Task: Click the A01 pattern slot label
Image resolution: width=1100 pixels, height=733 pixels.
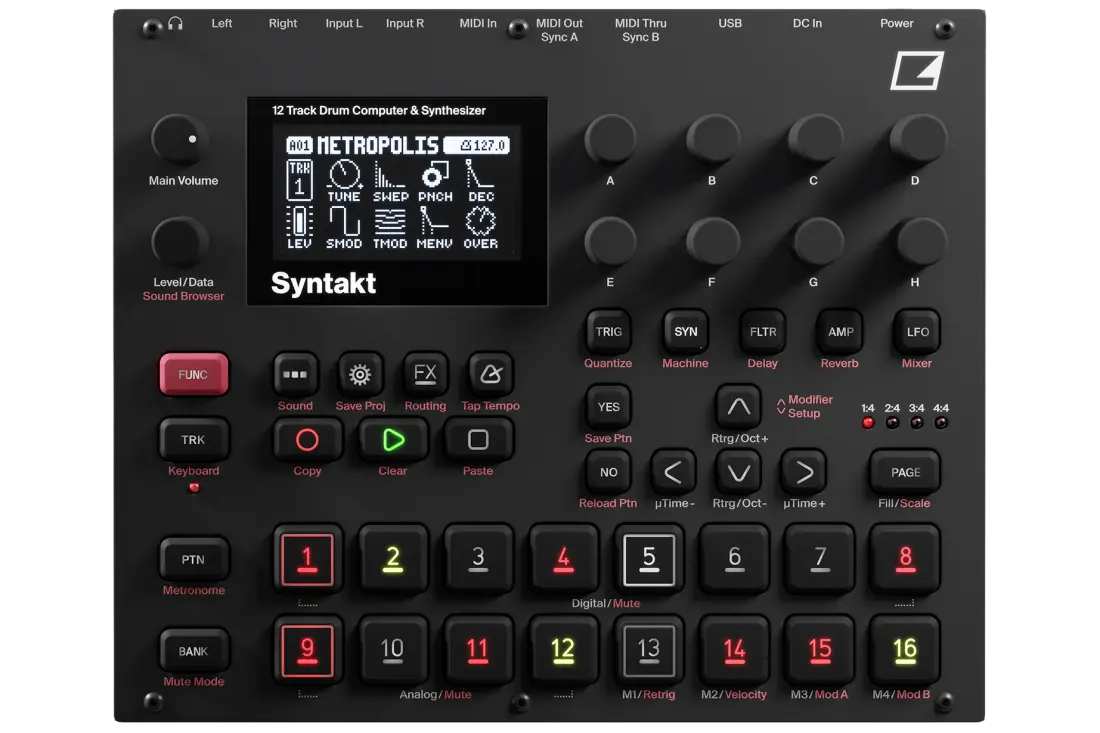Action: point(300,145)
